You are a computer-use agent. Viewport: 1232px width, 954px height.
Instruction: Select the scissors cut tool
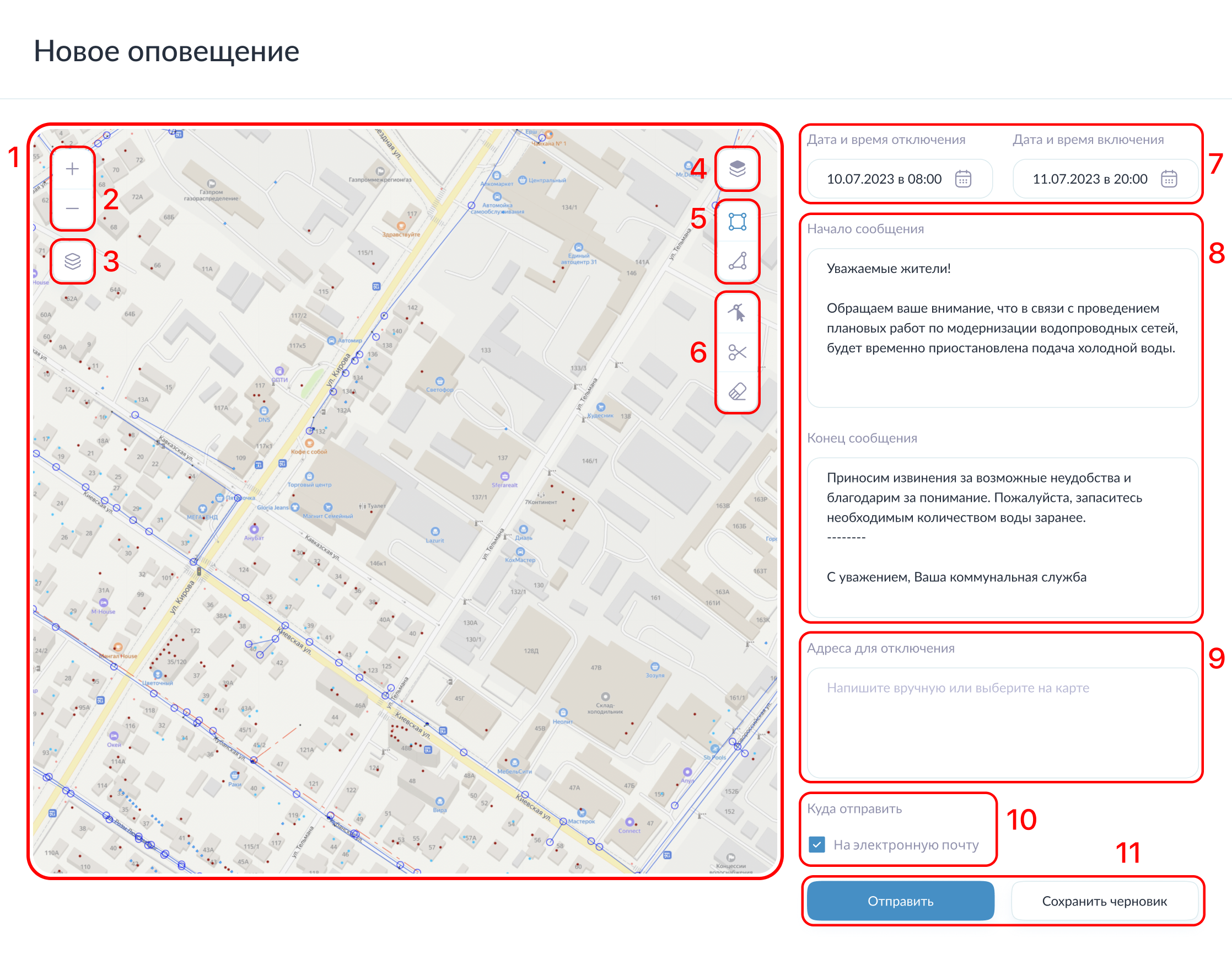coord(738,352)
